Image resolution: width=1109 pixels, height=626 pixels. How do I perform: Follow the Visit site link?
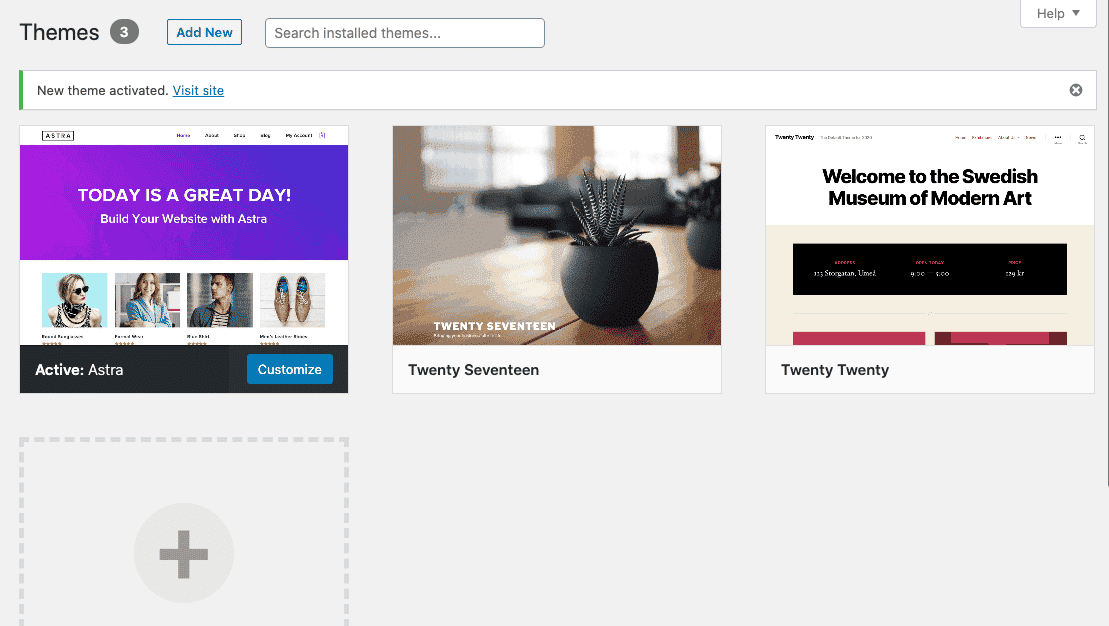point(198,90)
